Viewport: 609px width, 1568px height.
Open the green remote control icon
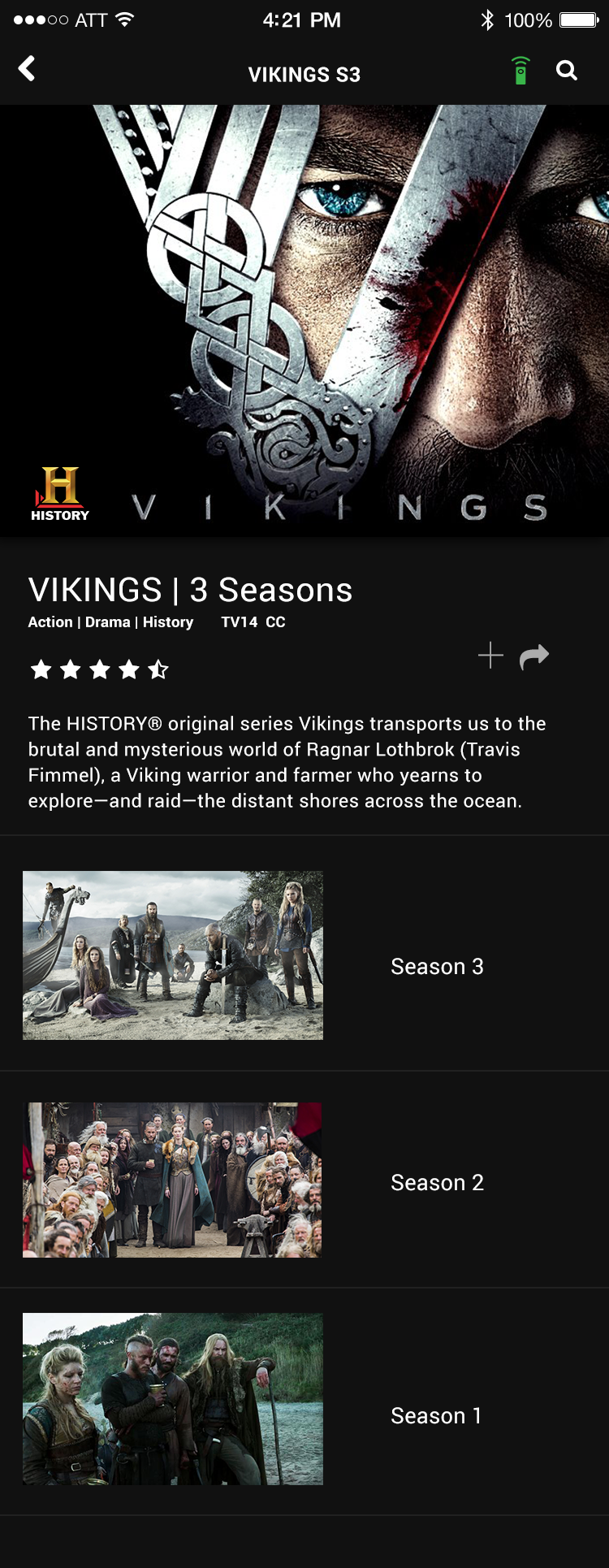520,71
